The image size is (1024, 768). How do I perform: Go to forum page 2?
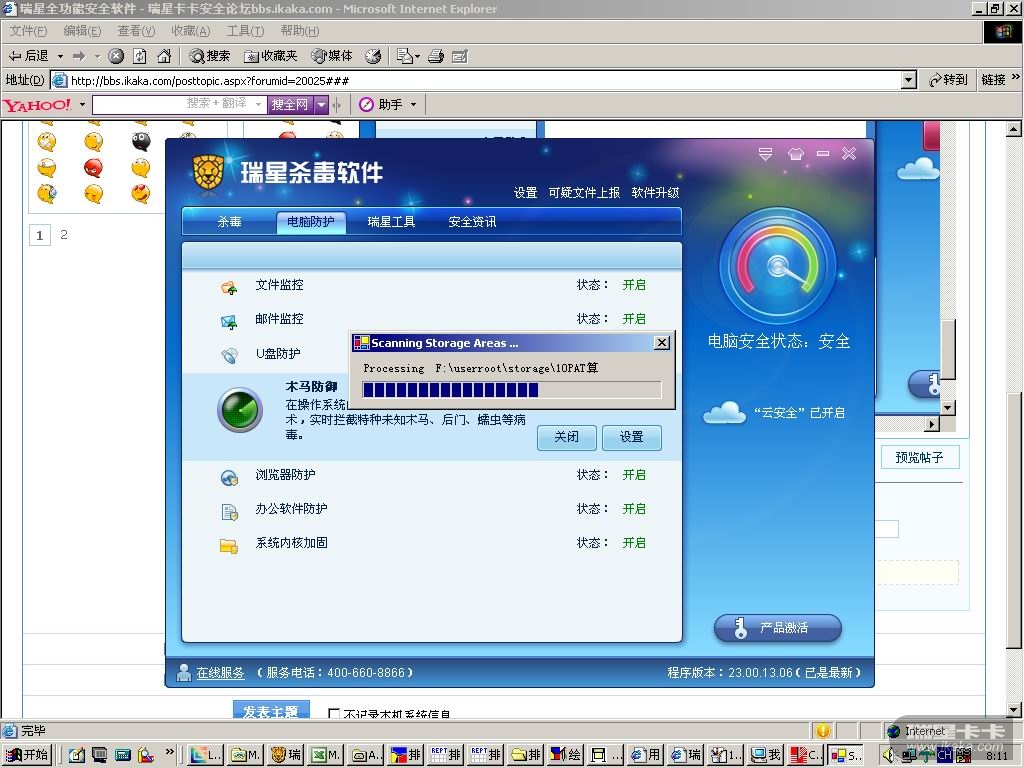[64, 234]
